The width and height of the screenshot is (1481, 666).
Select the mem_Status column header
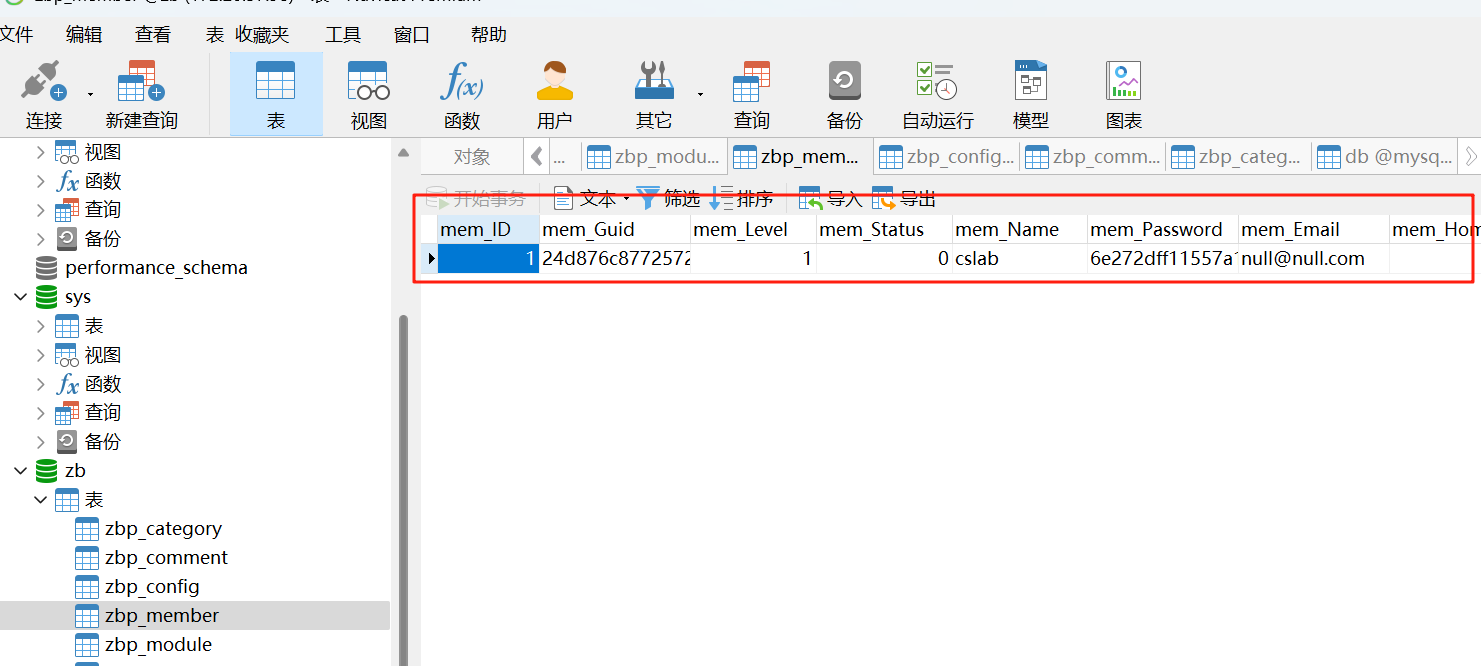[884, 230]
